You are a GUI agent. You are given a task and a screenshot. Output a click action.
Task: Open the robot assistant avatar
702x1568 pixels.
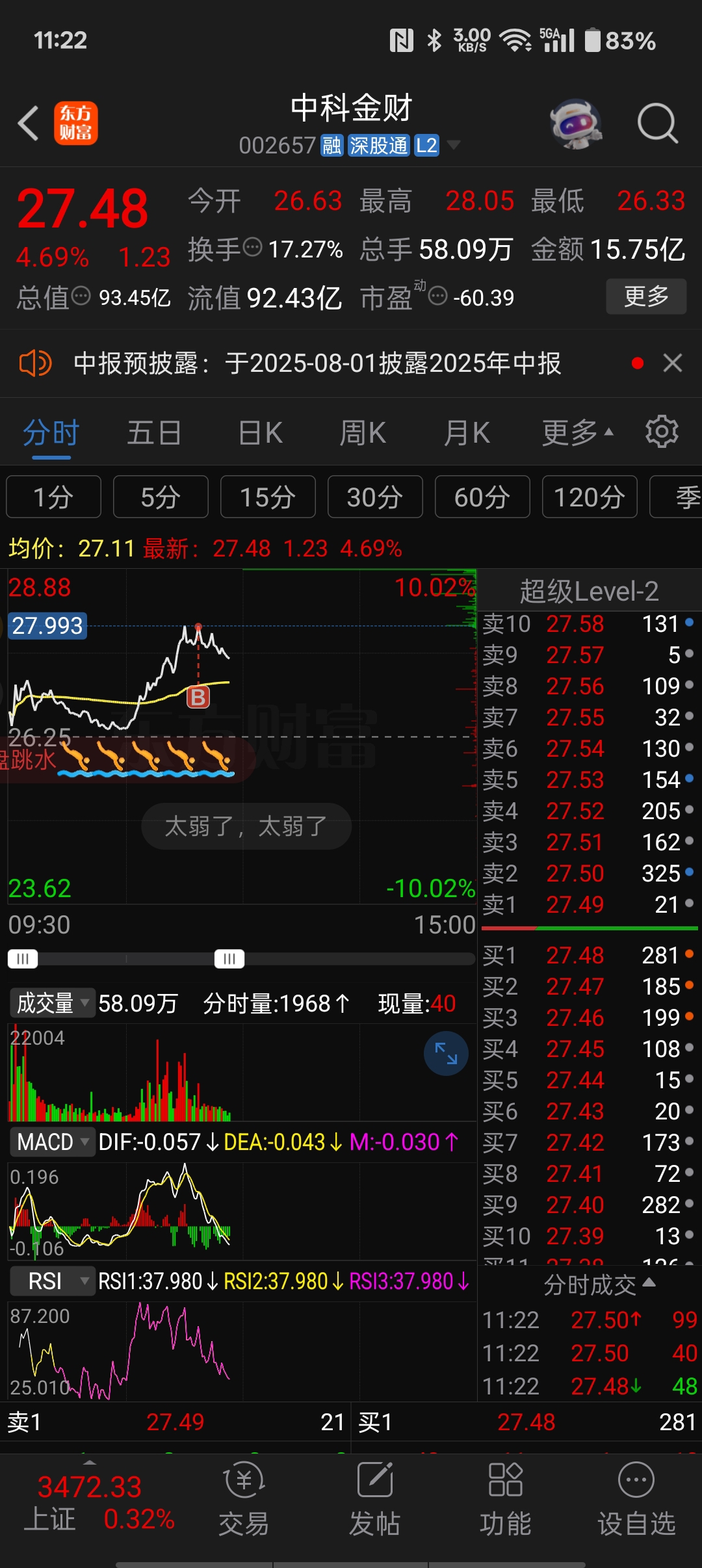[x=575, y=123]
